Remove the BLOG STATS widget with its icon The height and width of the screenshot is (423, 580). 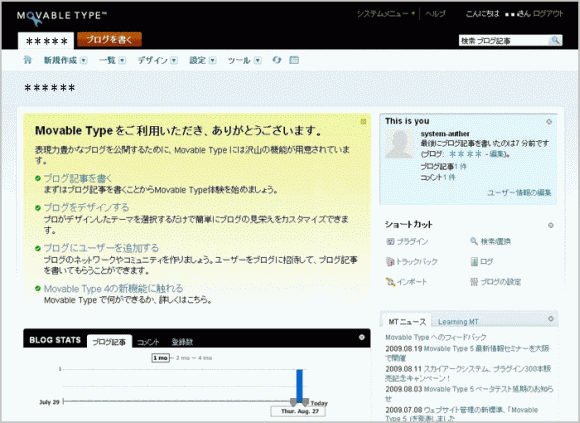click(x=362, y=337)
